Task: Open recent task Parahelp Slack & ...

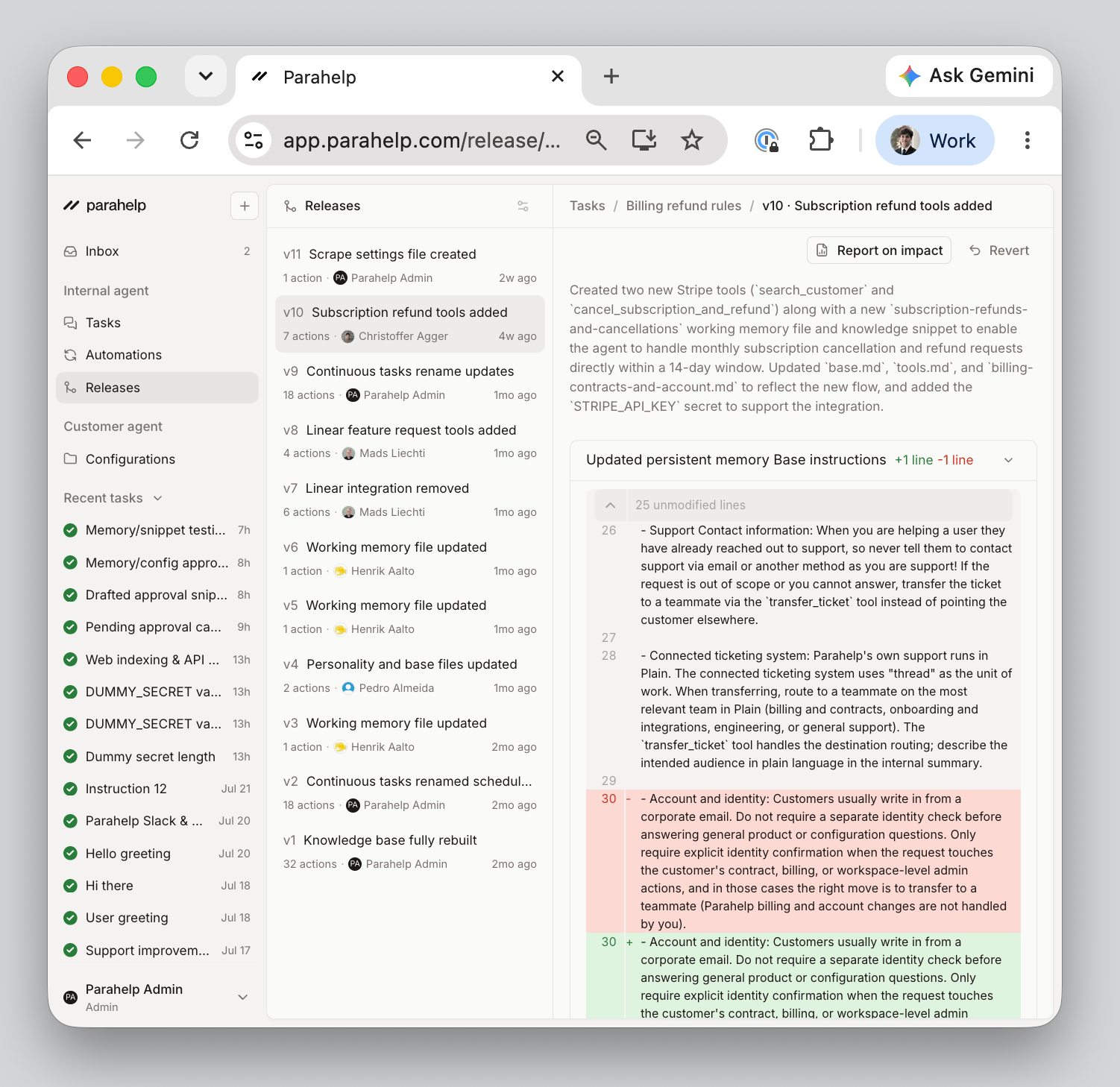Action: pyautogui.click(x=157, y=821)
